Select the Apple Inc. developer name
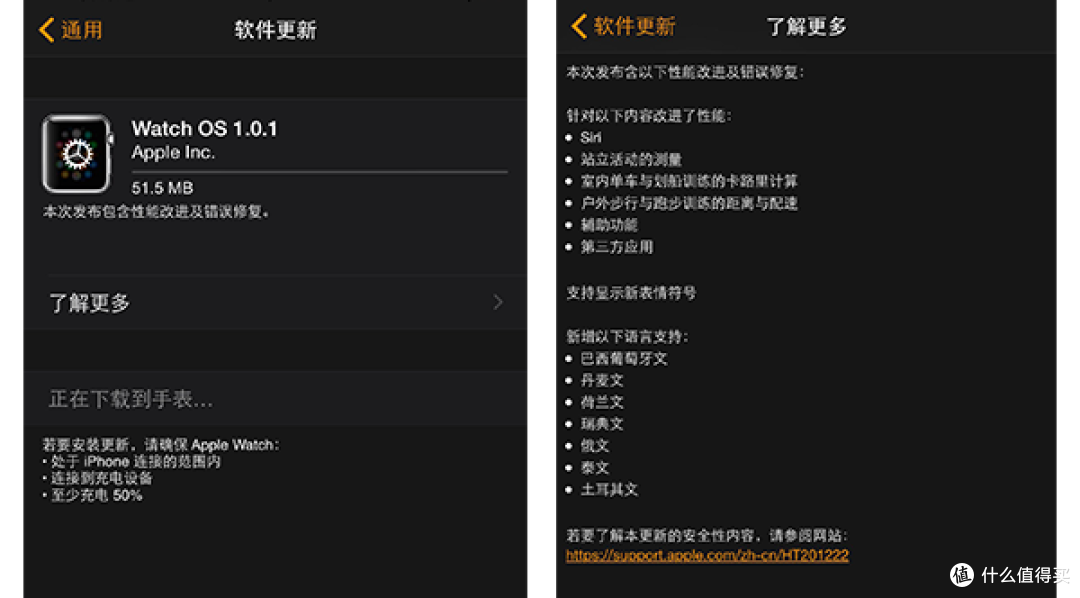1080x598 pixels. pos(173,152)
